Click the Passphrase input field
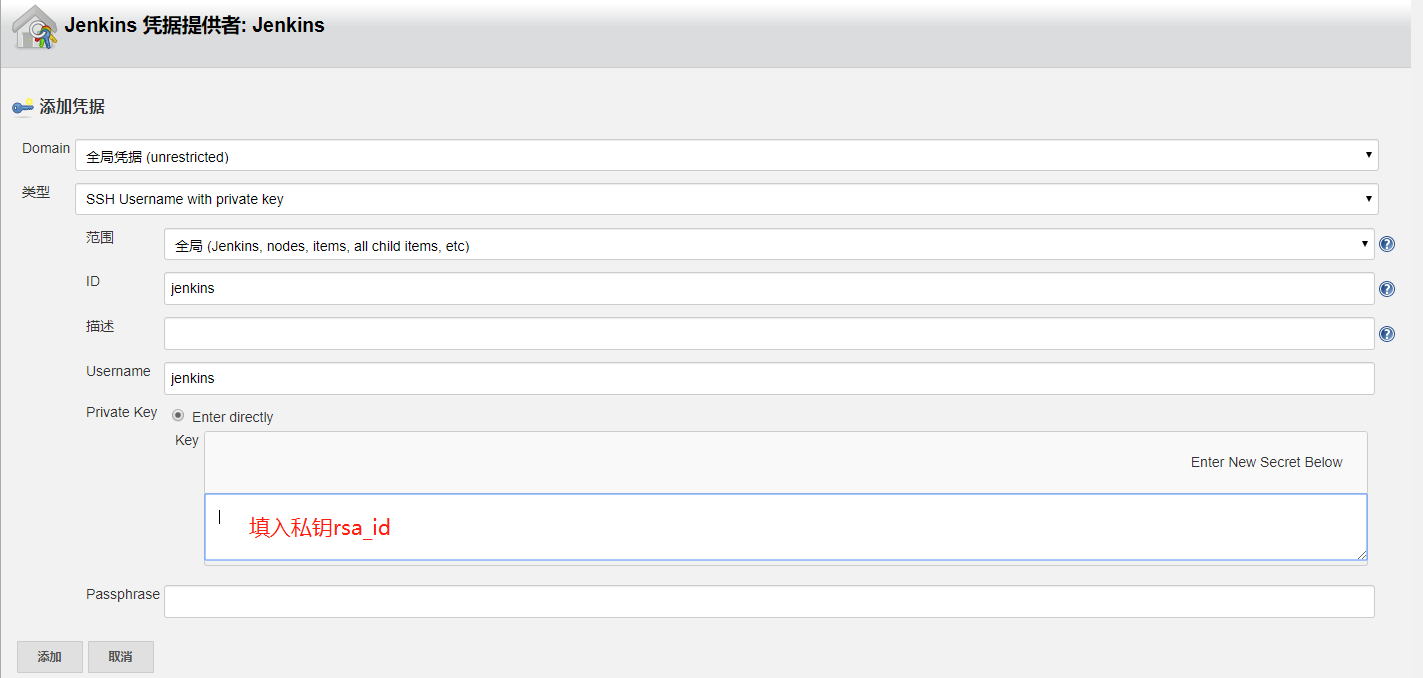The width and height of the screenshot is (1423, 678). click(768, 601)
